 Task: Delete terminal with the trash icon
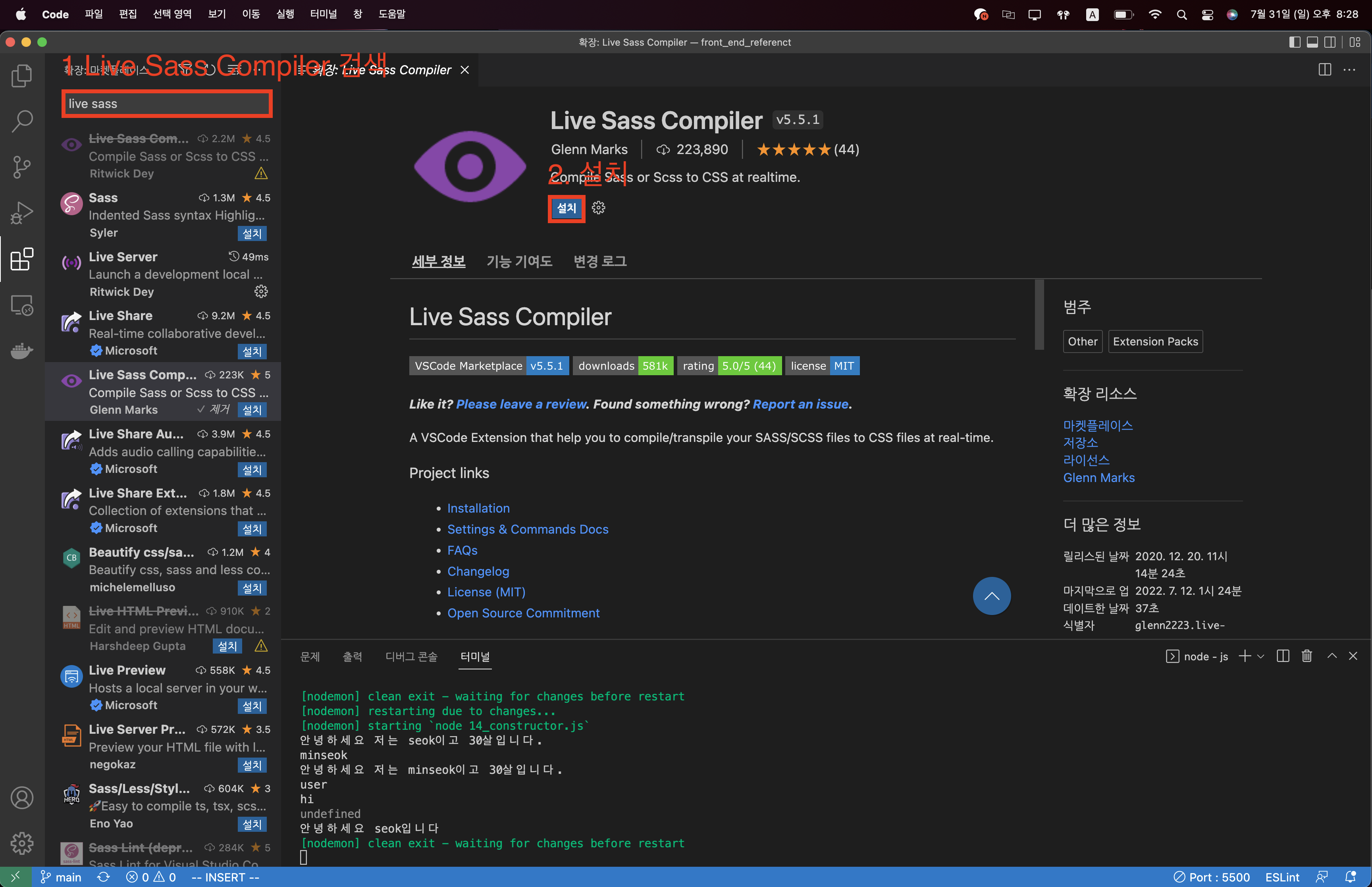(x=1306, y=656)
